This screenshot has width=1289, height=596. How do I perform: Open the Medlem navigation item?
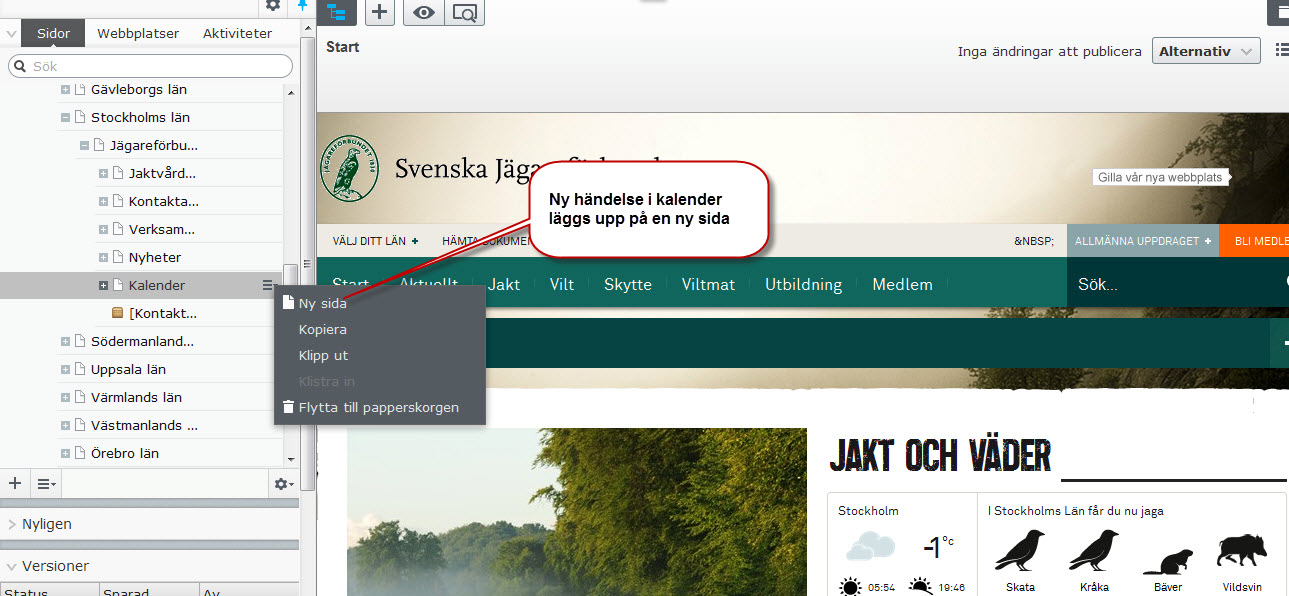coord(902,284)
